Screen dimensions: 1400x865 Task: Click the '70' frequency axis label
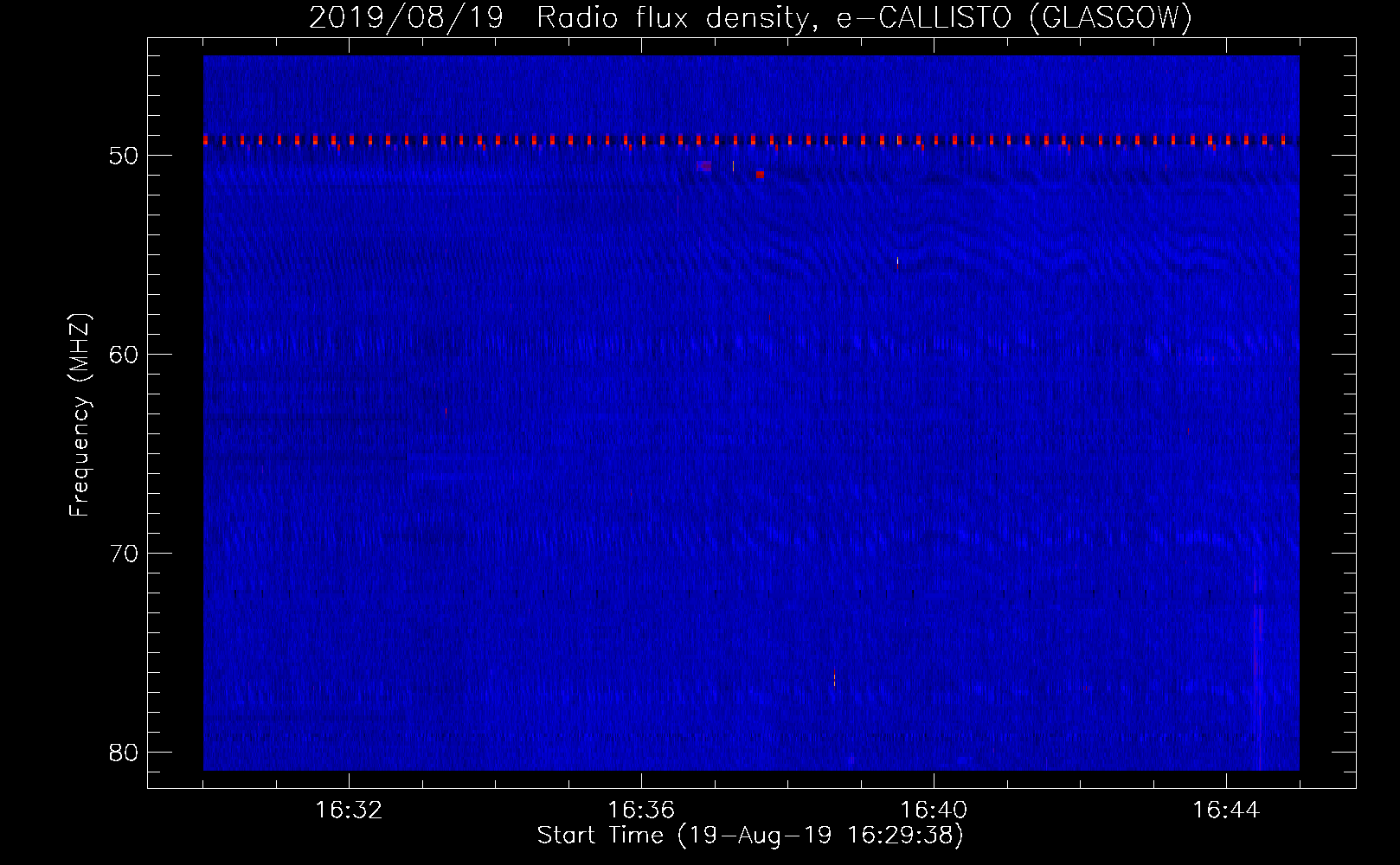124,554
